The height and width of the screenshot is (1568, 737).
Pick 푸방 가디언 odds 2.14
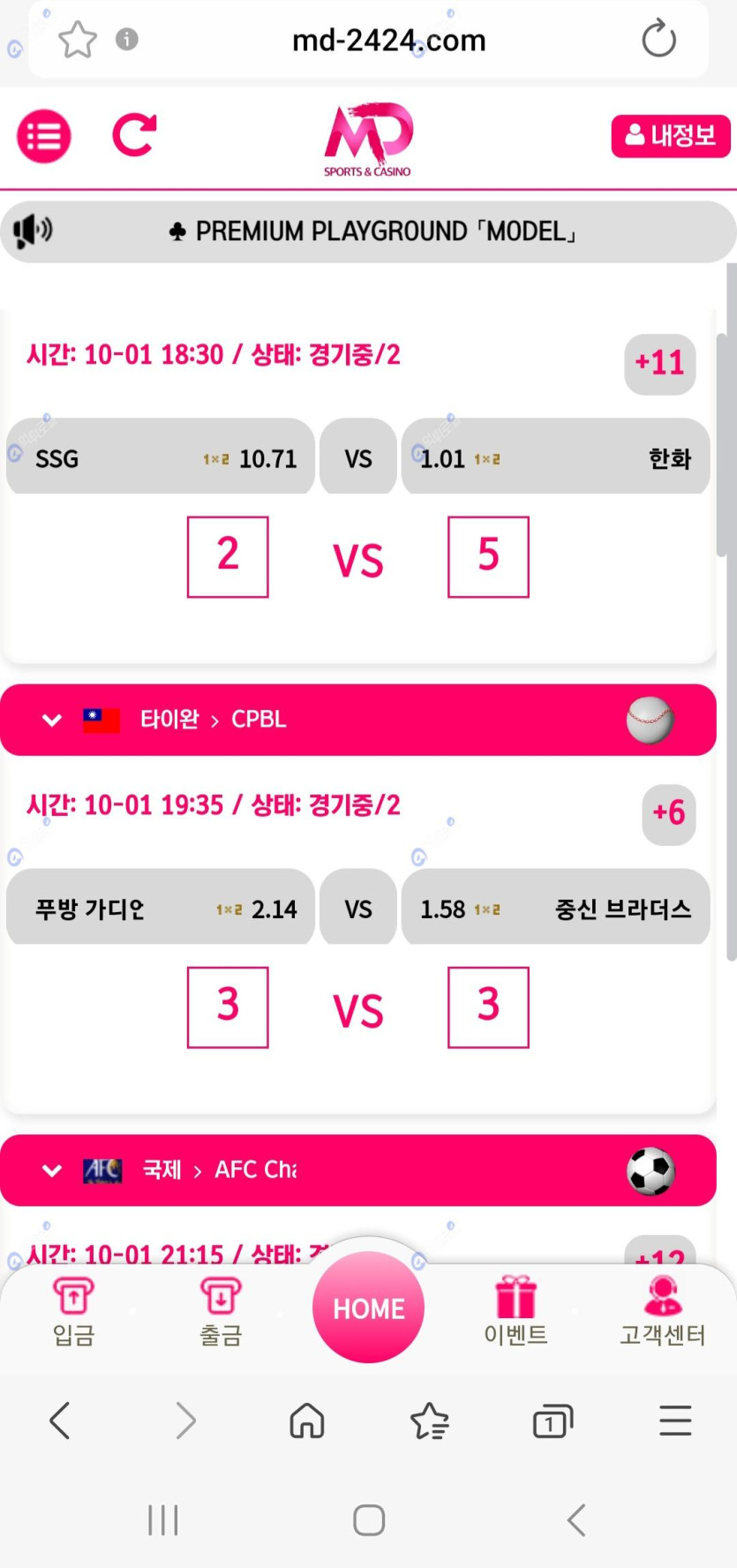click(x=161, y=908)
